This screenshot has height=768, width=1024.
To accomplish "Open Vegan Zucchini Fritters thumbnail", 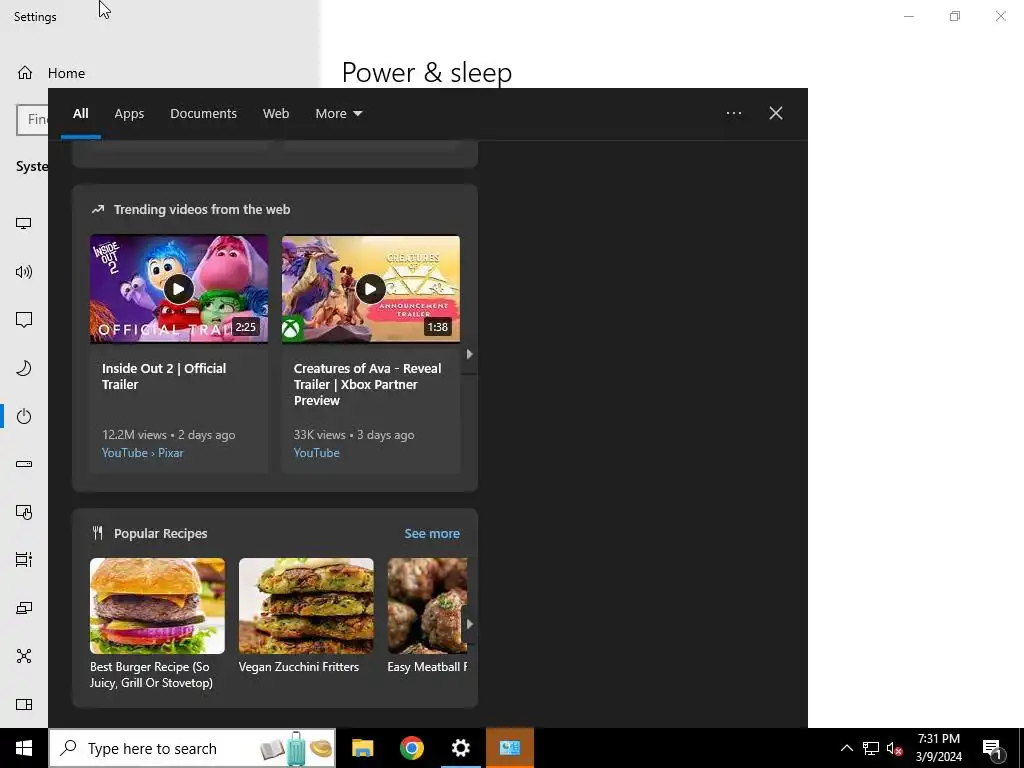I will click(x=306, y=606).
